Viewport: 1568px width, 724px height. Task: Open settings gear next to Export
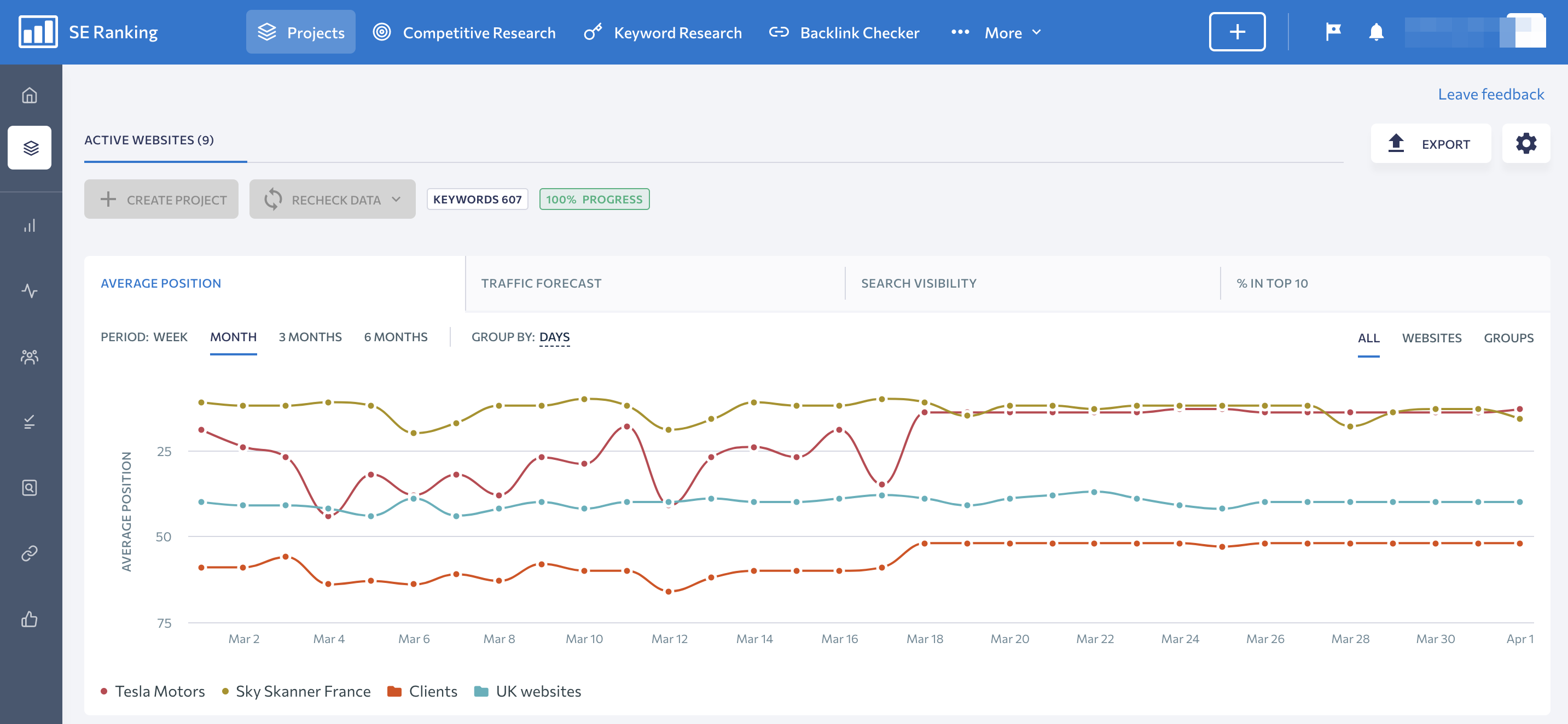click(x=1525, y=144)
